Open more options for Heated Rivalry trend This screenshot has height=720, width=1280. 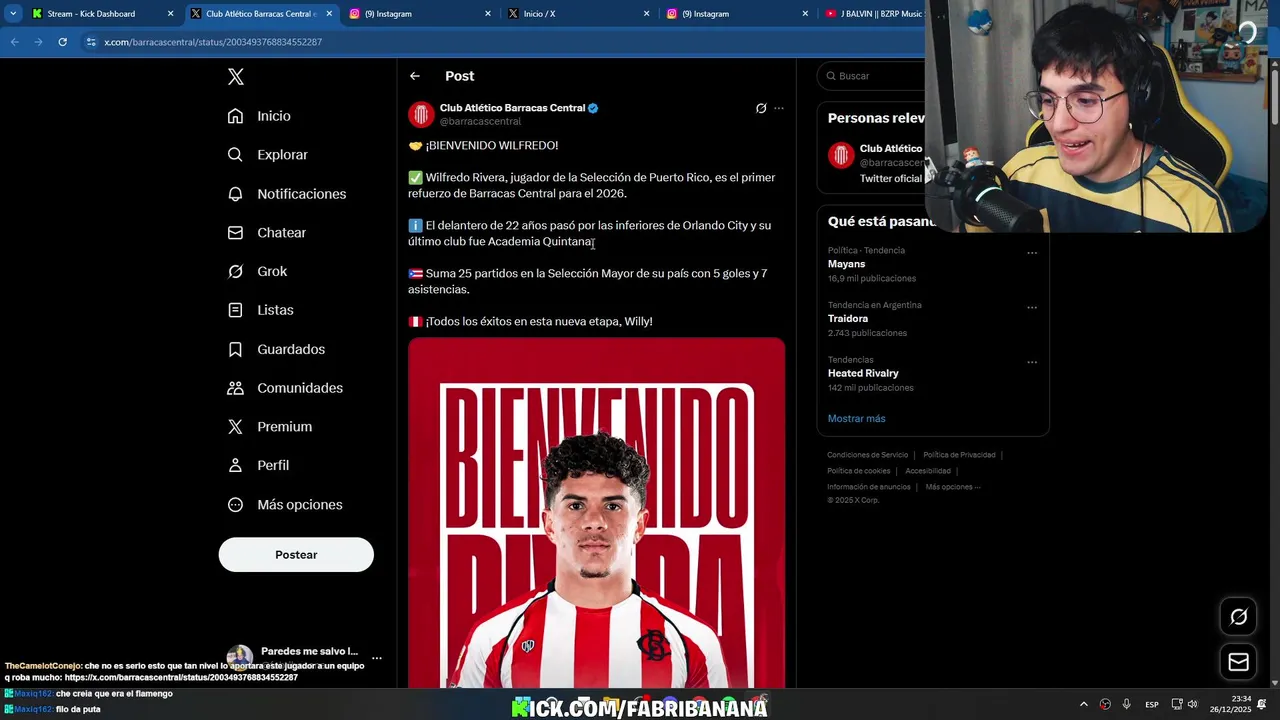click(x=1032, y=362)
